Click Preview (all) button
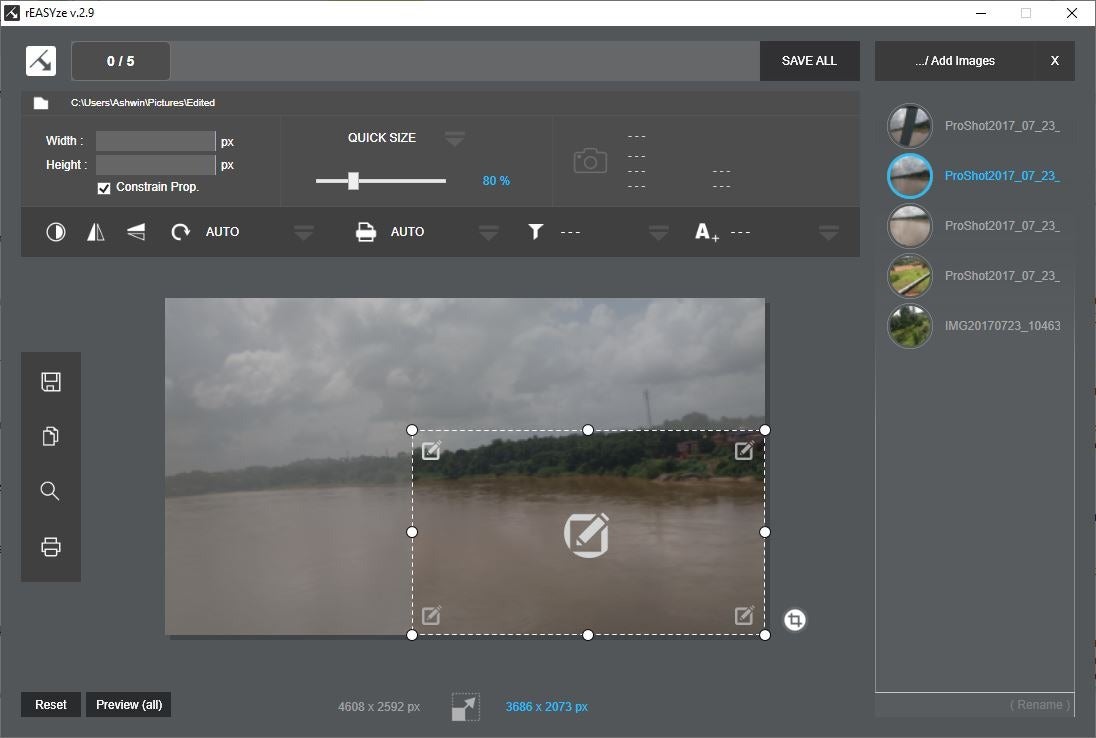 click(x=129, y=704)
